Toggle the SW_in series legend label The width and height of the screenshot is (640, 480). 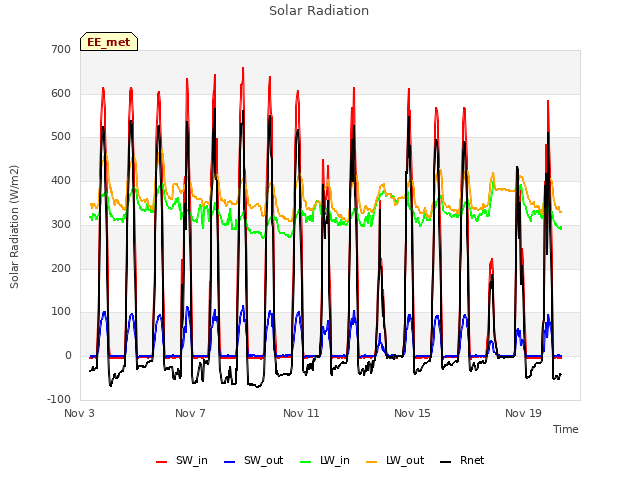coord(191,461)
